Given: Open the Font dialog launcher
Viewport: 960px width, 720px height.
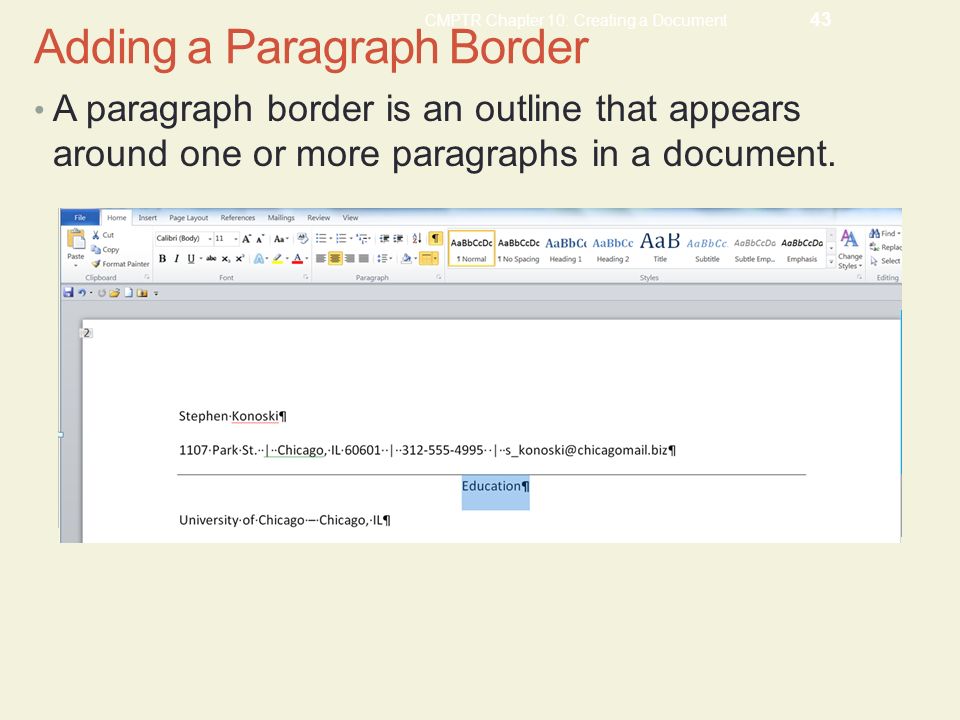Looking at the screenshot, I should coord(306,277).
